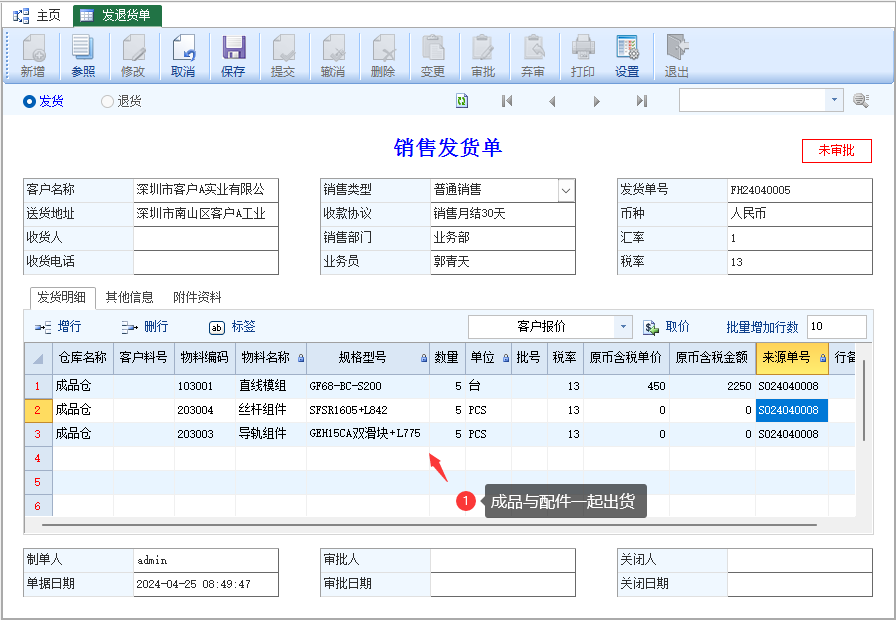Switch to the 发货明细 tab

pyautogui.click(x=62, y=297)
